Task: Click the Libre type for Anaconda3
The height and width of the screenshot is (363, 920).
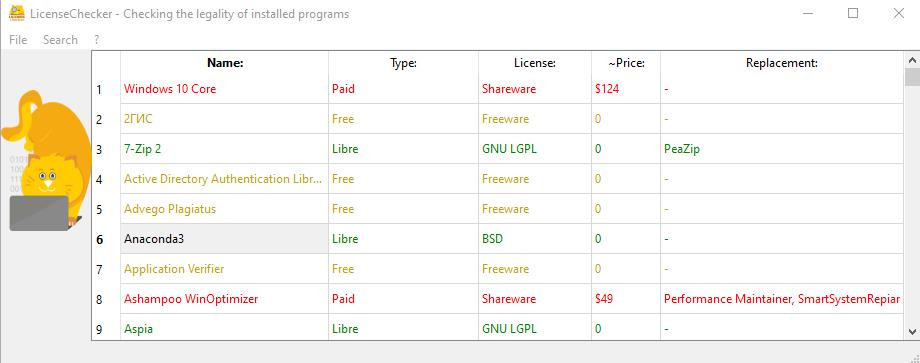Action: click(x=403, y=239)
